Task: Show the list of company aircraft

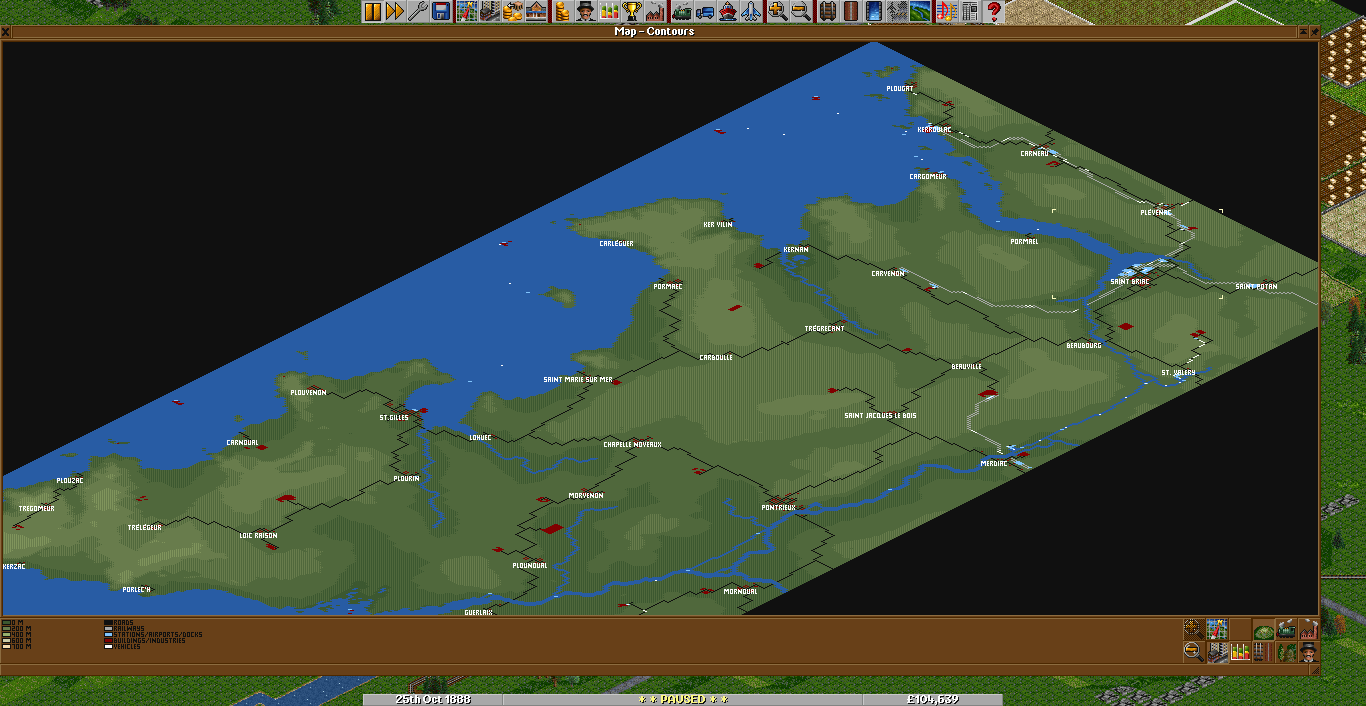Action: click(x=751, y=11)
